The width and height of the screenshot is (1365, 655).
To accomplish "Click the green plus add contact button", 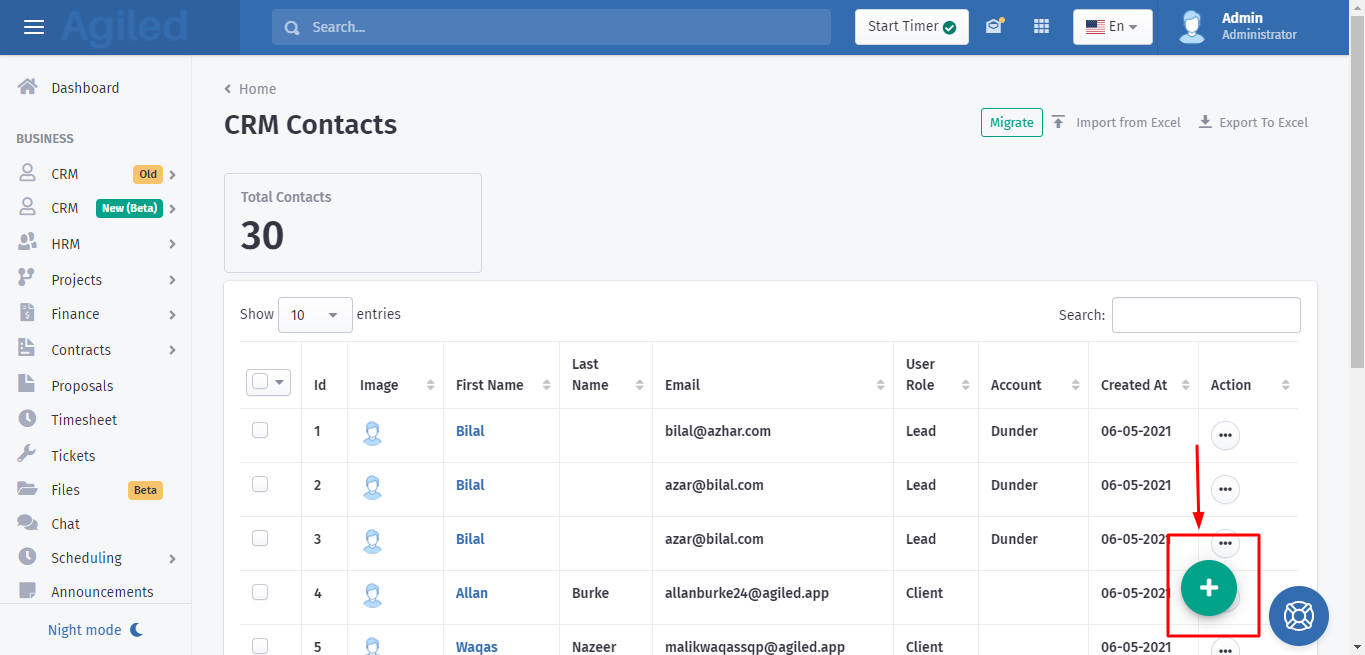I will click(1208, 588).
